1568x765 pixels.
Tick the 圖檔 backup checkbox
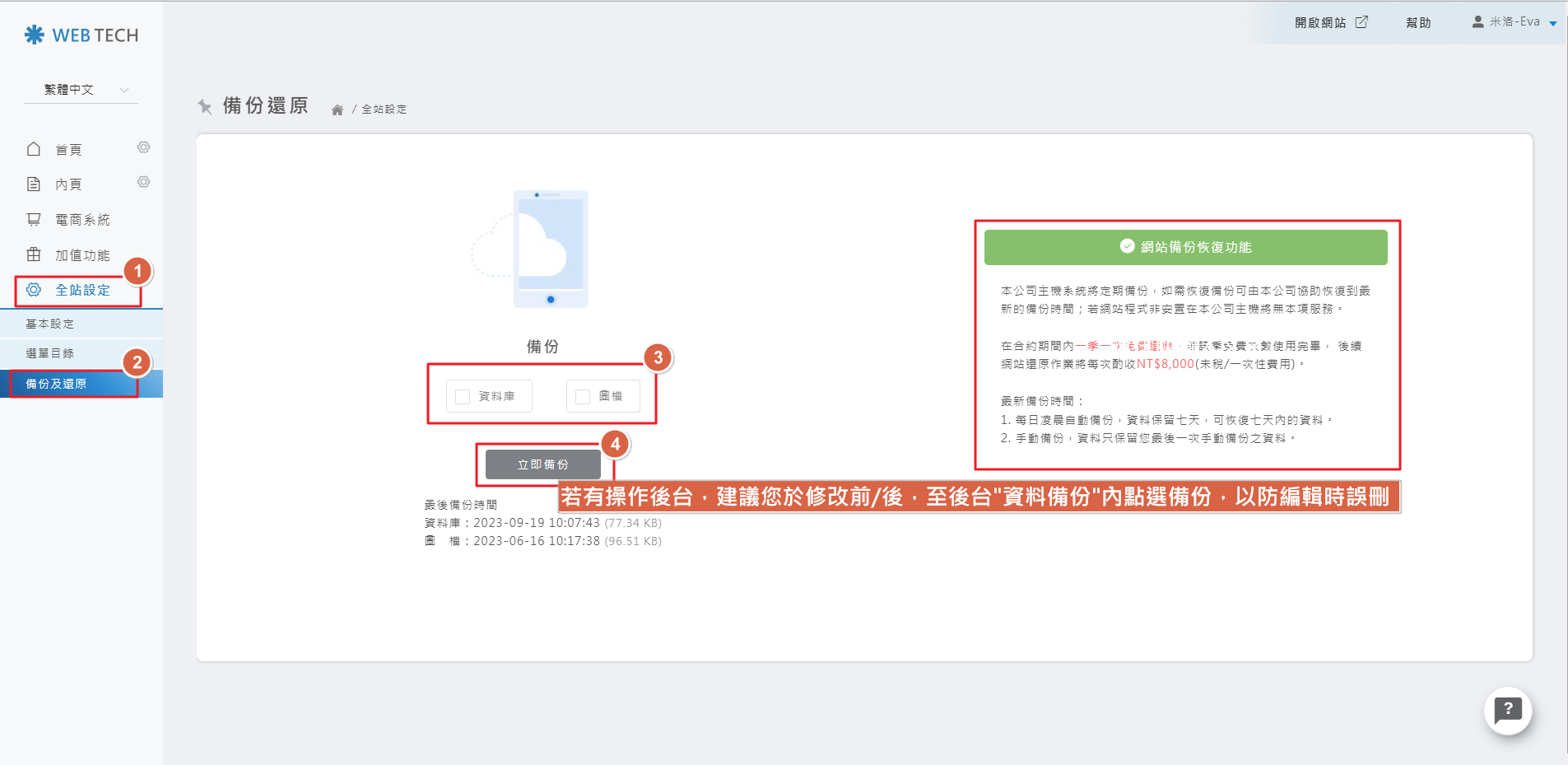(x=583, y=397)
